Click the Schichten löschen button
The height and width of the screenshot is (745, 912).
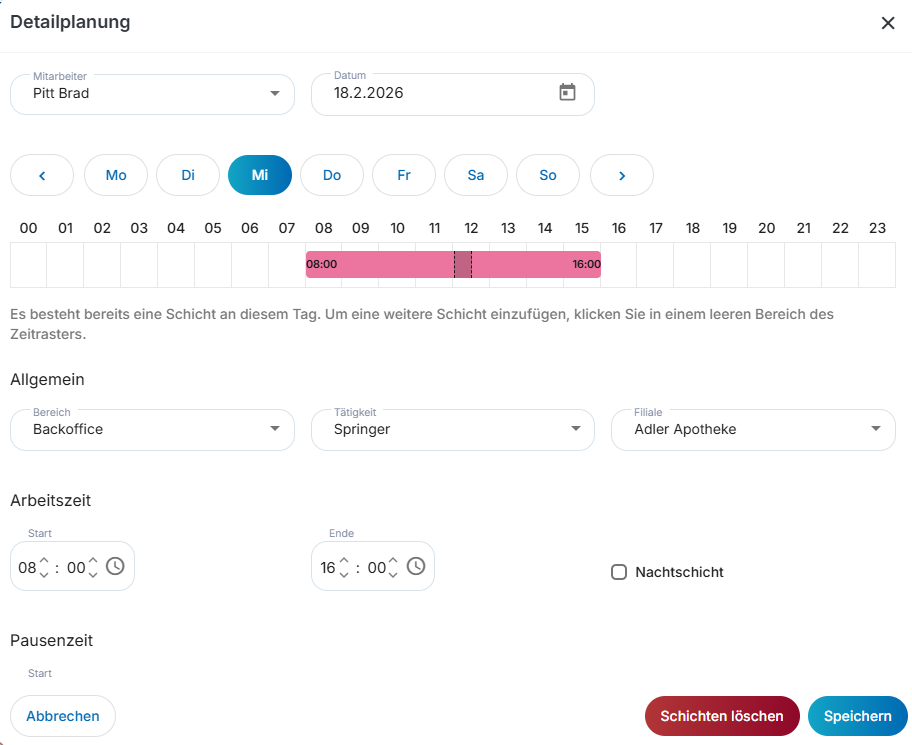click(x=722, y=716)
